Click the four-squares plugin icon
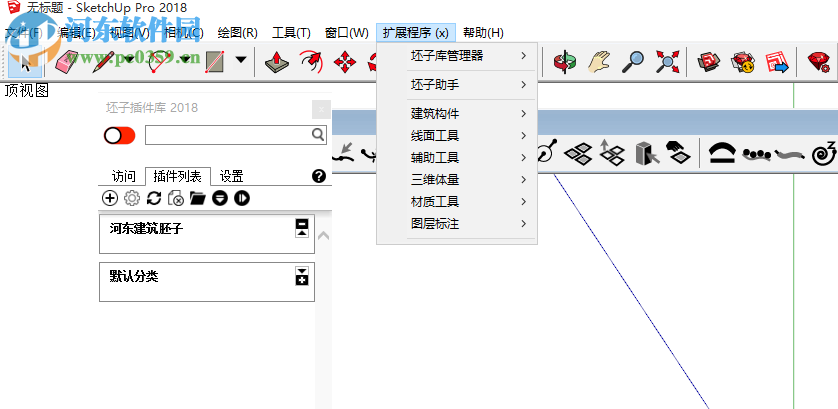 [x=578, y=153]
